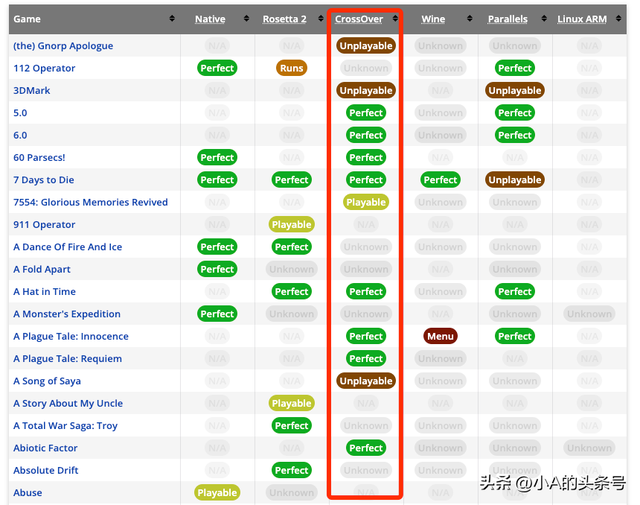Click Parallels Perfect badge for 6.0
The height and width of the screenshot is (505, 640).
tap(515, 135)
